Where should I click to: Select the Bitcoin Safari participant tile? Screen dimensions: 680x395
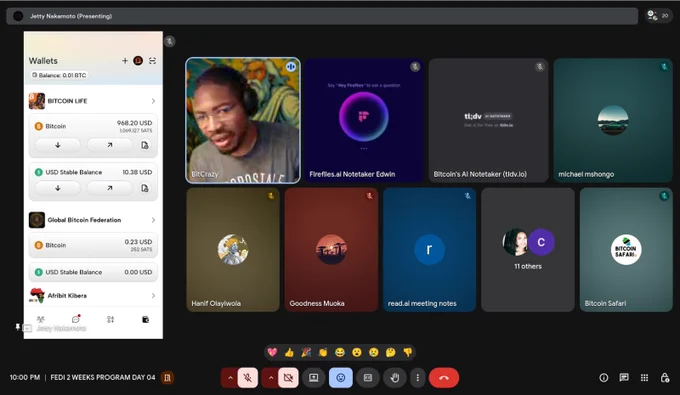click(626, 250)
